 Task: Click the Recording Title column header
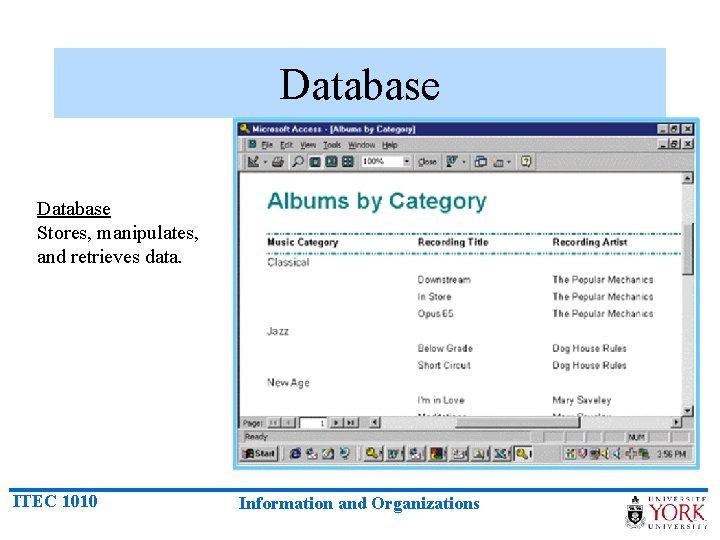pyautogui.click(x=453, y=242)
